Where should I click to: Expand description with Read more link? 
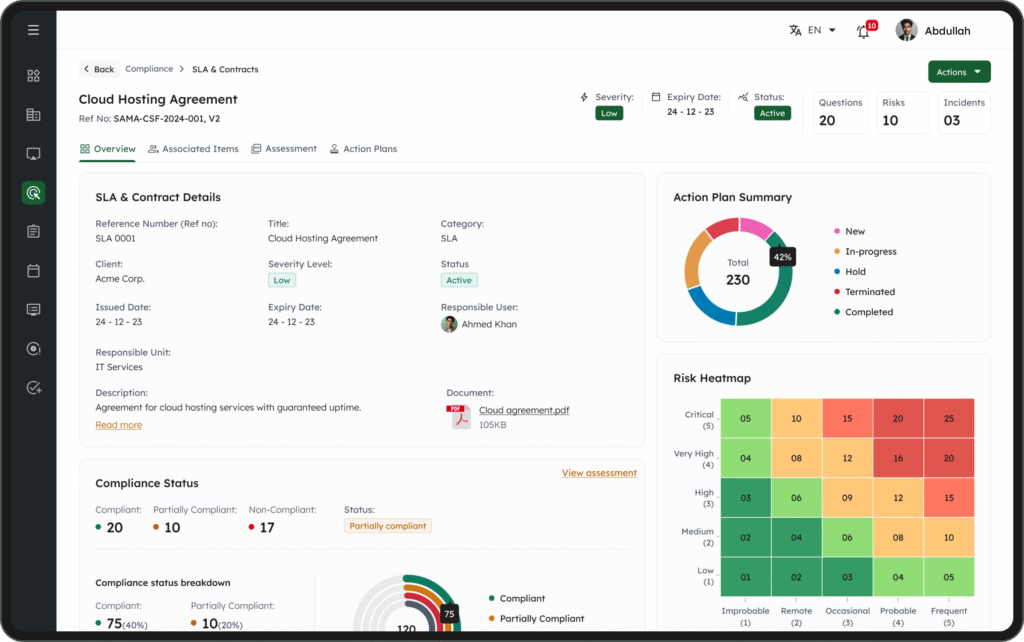(118, 425)
